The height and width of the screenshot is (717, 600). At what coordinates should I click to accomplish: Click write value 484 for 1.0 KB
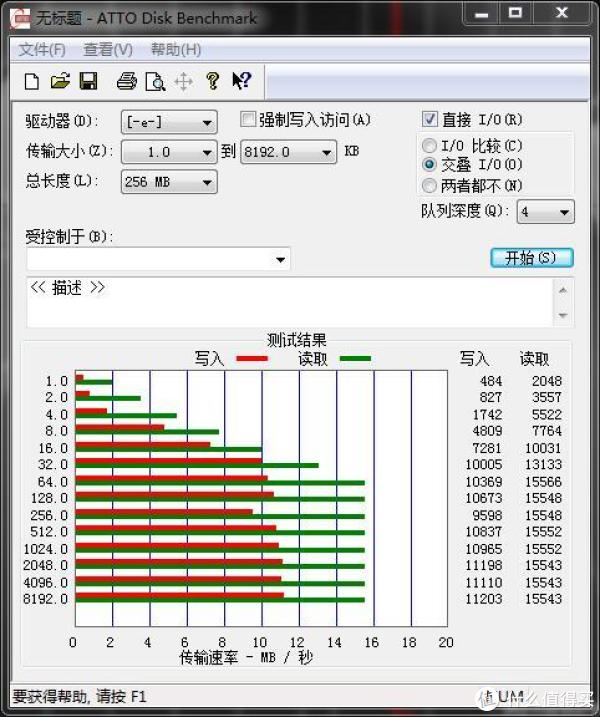[491, 380]
